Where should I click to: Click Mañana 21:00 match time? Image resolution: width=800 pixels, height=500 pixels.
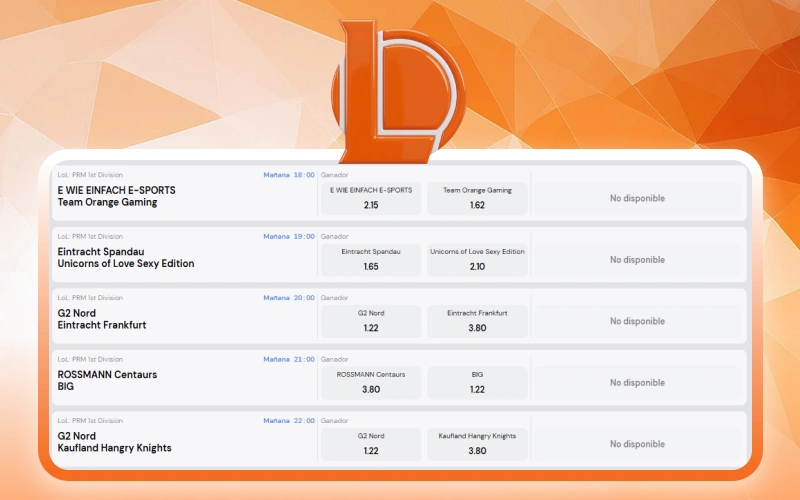pyautogui.click(x=289, y=359)
